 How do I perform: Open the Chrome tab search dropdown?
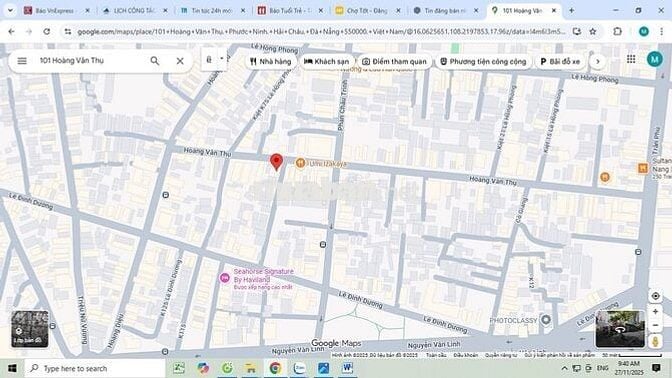pyautogui.click(x=10, y=10)
